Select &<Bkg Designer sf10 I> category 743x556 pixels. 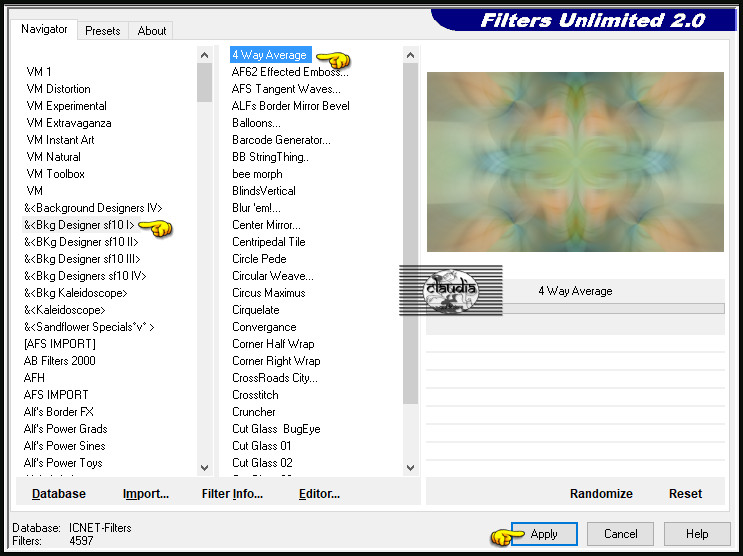pyautogui.click(x=79, y=225)
